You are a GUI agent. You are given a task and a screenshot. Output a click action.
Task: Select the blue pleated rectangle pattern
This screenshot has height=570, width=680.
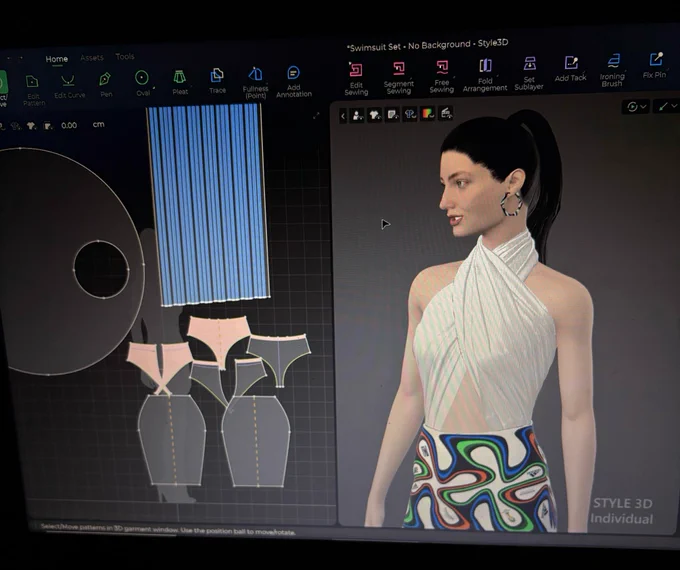tap(208, 204)
